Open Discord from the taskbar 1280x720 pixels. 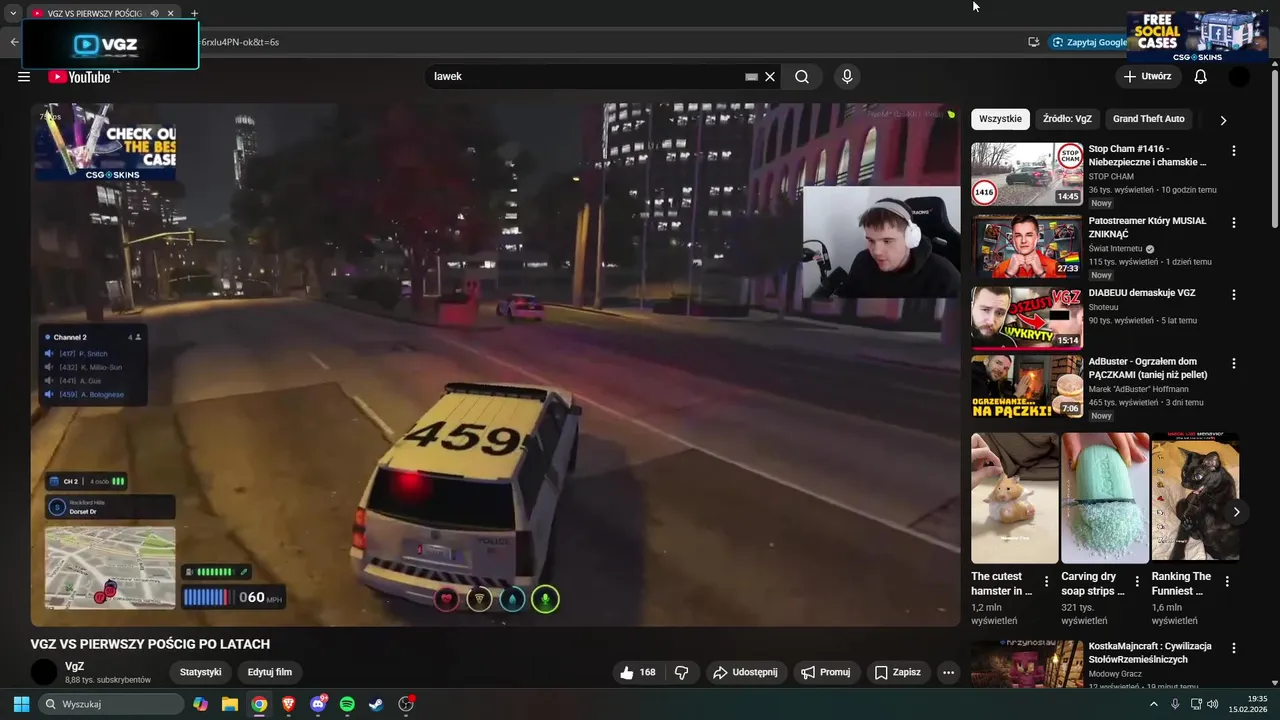[x=318, y=704]
